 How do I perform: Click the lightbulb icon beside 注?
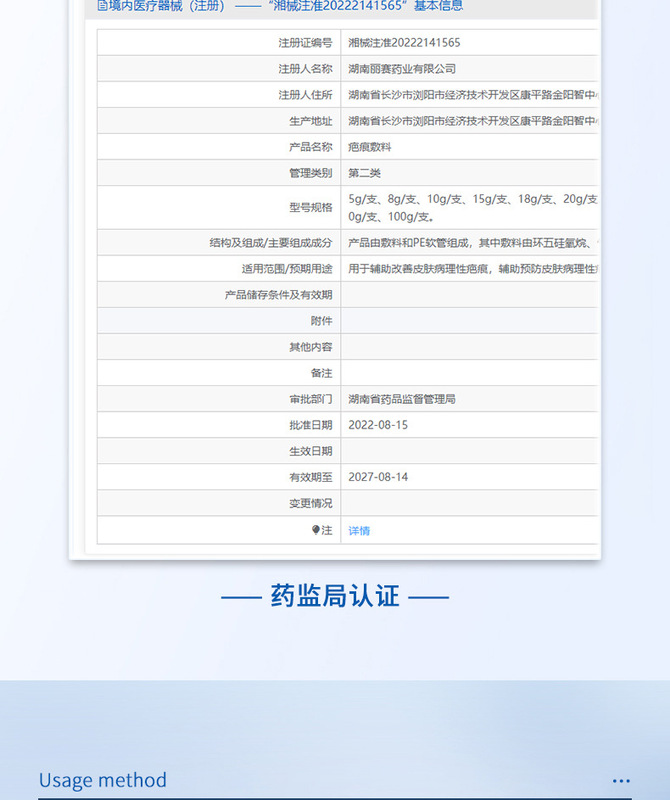[x=316, y=530]
